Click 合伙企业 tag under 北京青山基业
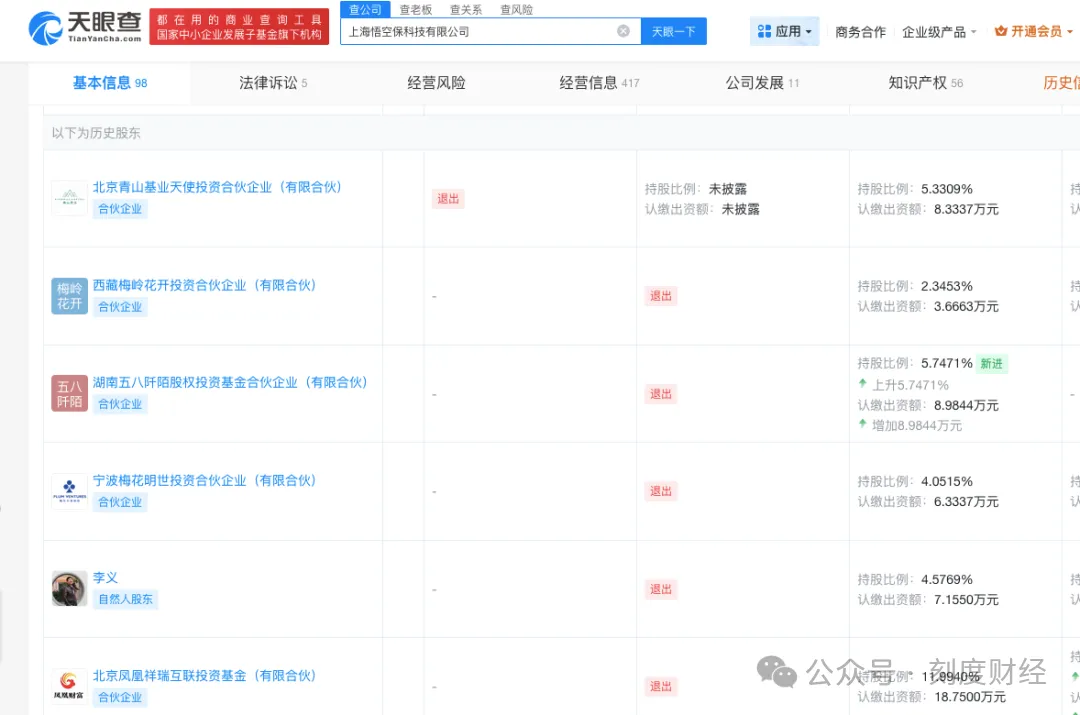The height and width of the screenshot is (715, 1080). 120,209
